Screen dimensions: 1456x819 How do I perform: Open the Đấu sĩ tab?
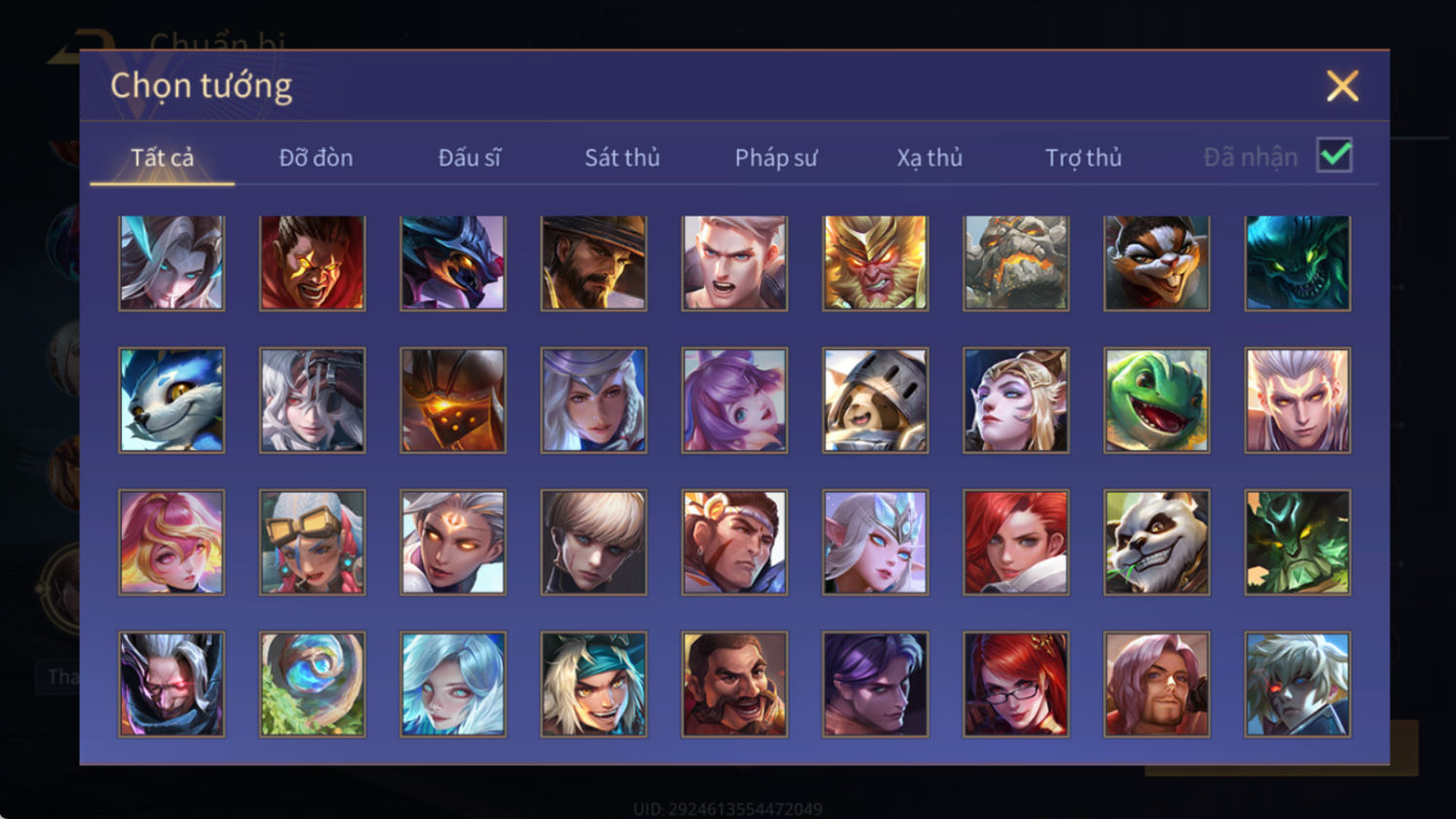(469, 157)
